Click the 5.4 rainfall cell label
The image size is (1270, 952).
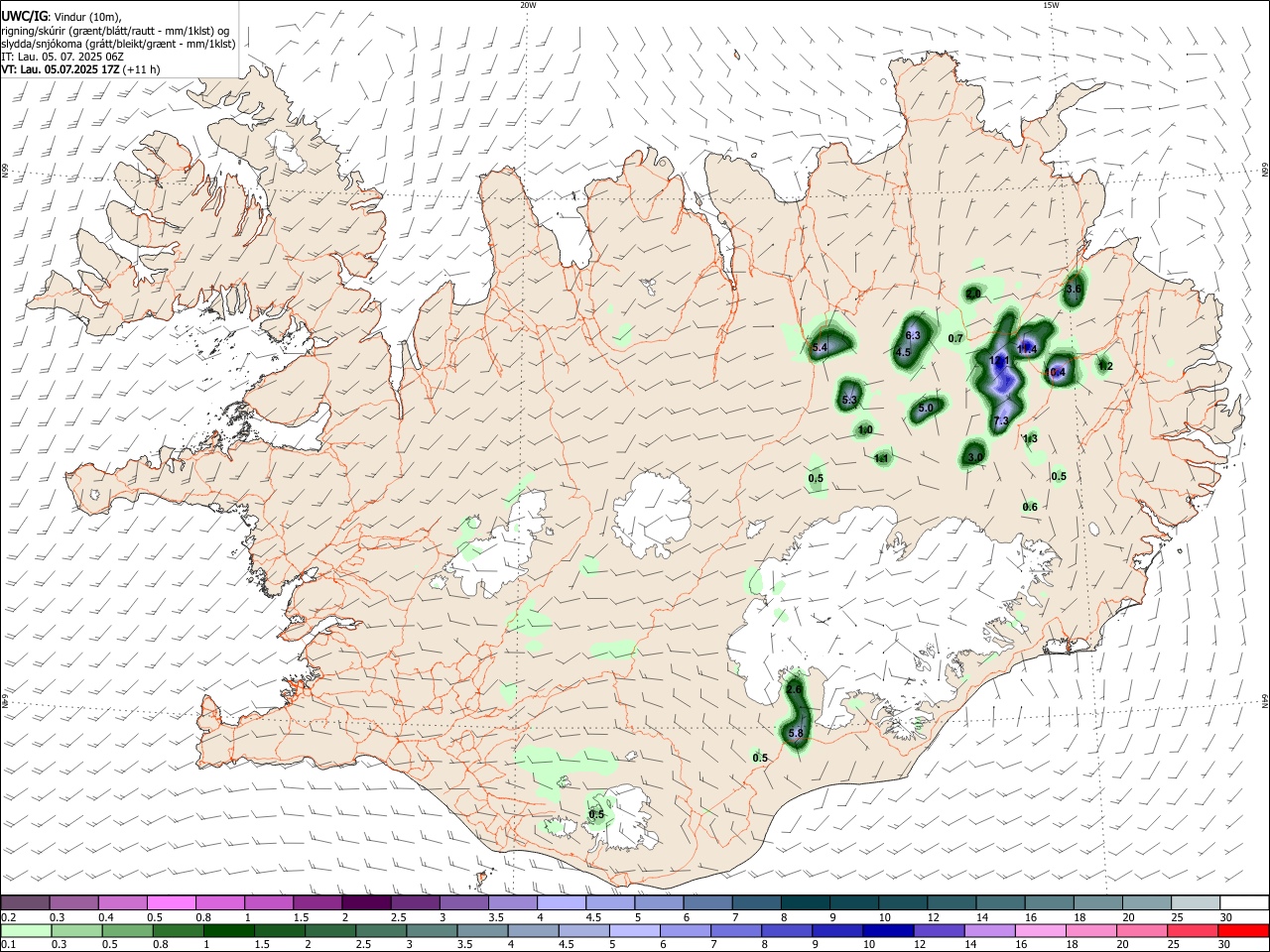[820, 348]
